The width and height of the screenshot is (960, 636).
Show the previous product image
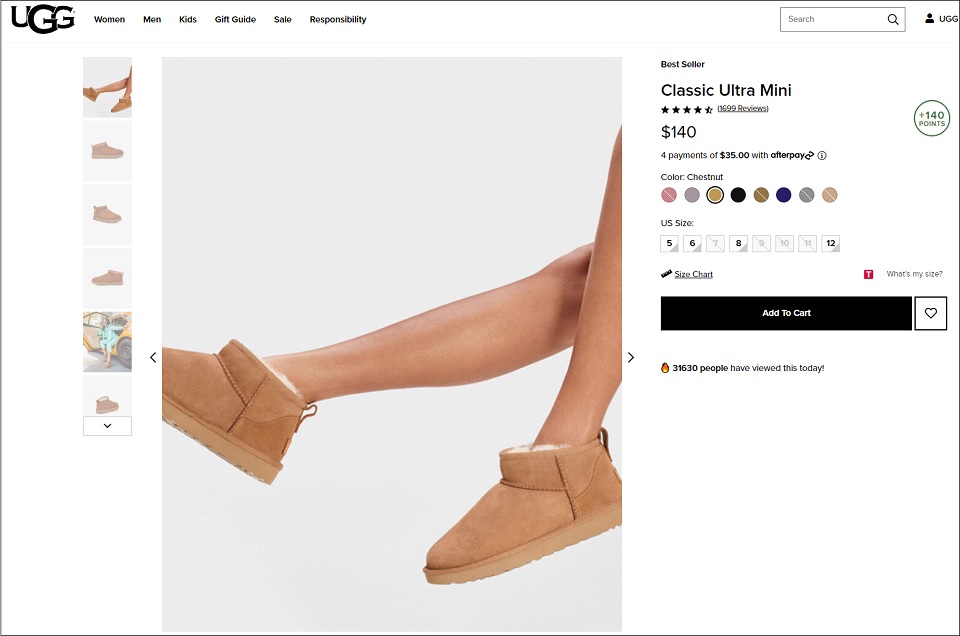tap(153, 357)
